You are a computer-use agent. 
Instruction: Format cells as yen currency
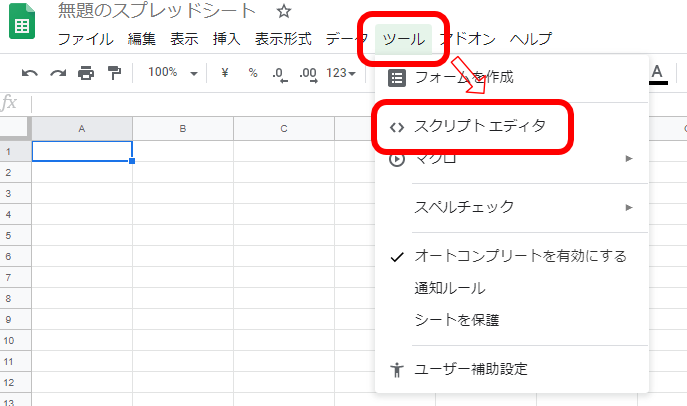point(225,72)
